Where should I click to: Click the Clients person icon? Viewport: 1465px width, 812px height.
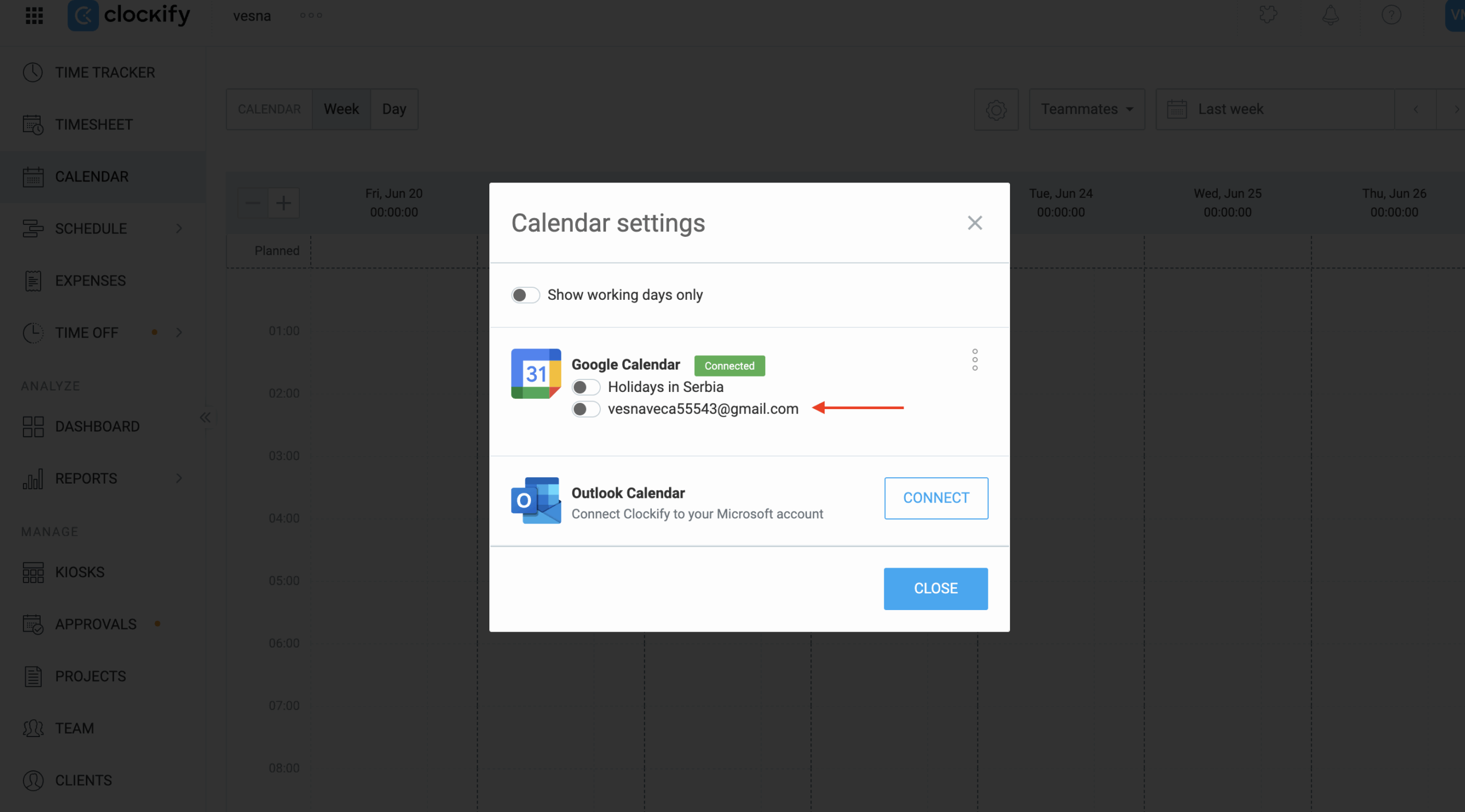33,781
